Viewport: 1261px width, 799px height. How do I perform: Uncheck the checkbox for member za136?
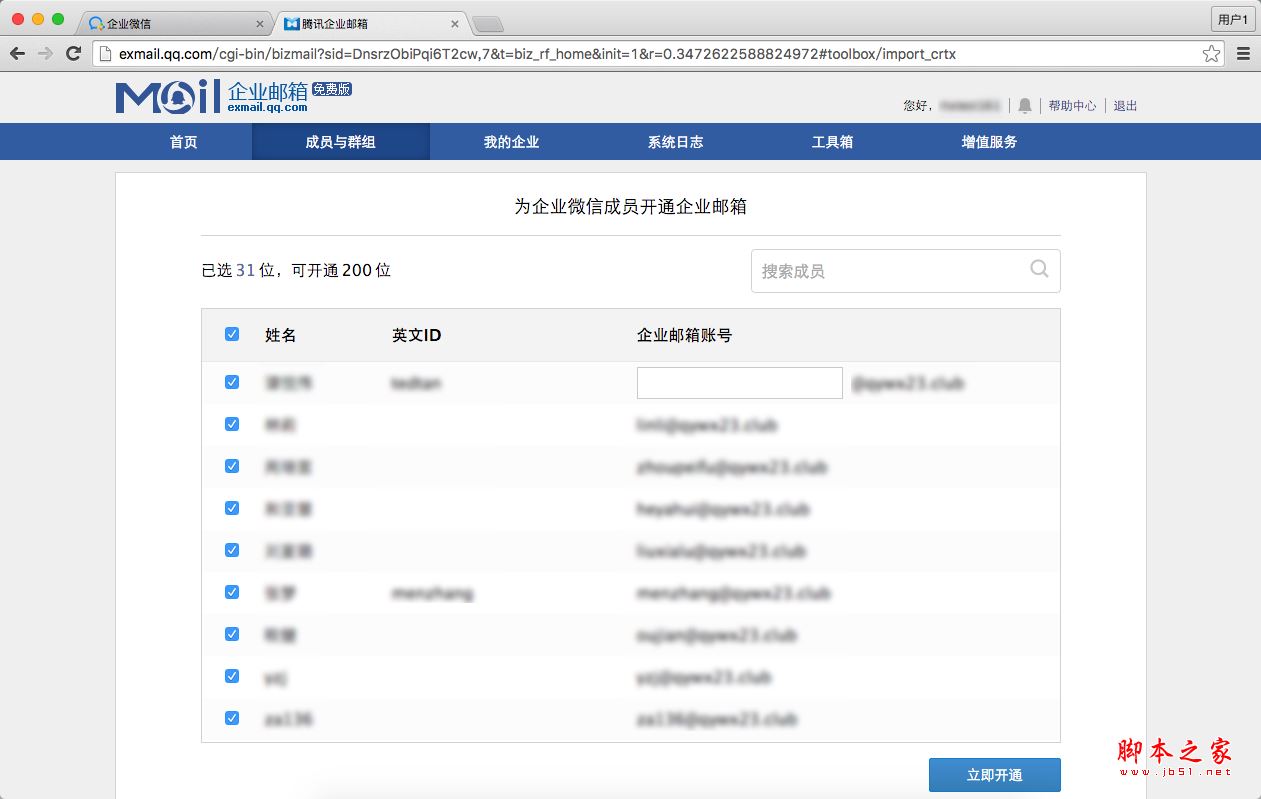click(x=231, y=717)
